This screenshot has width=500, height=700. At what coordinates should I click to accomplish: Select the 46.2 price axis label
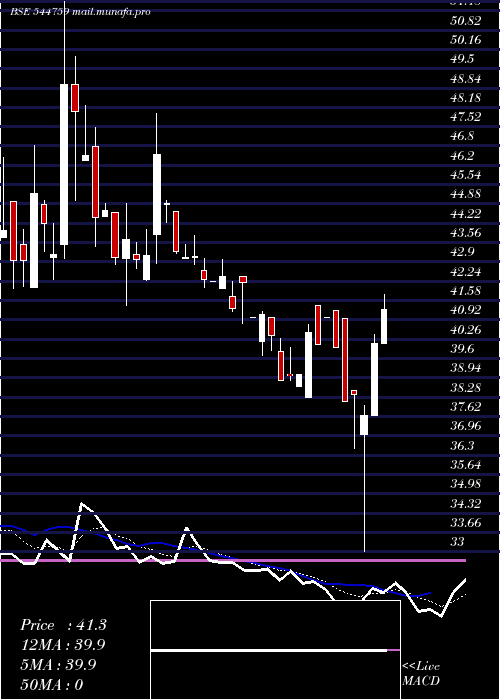coord(463,156)
